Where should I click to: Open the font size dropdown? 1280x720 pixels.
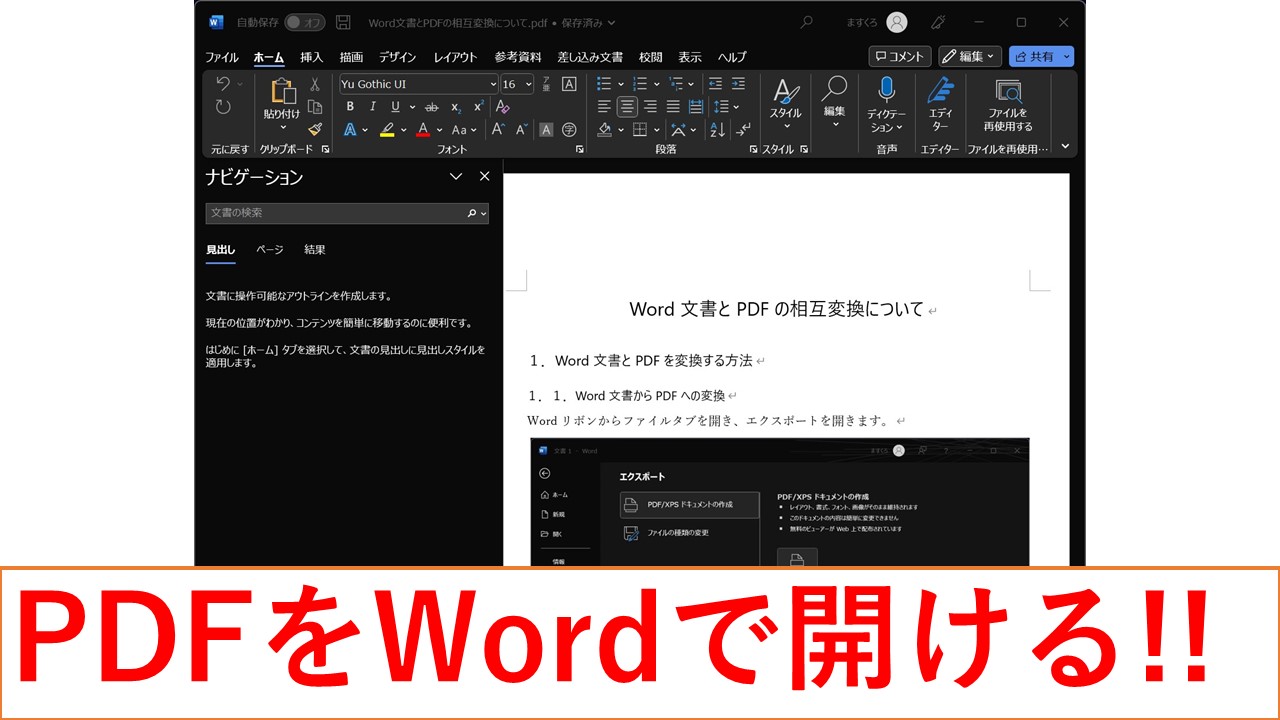[x=529, y=84]
